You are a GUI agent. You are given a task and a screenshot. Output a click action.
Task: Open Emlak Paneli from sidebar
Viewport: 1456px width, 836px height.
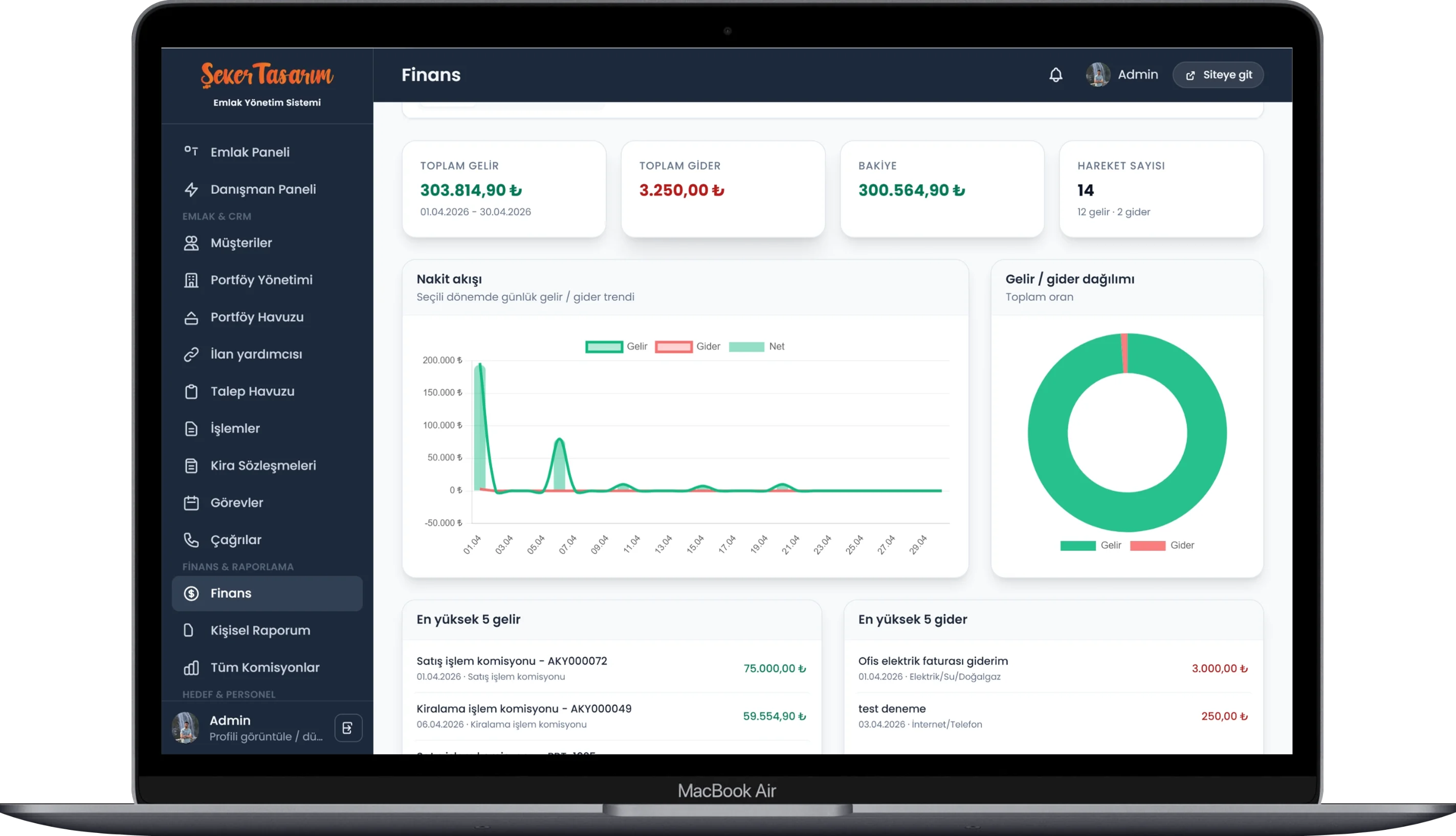pyautogui.click(x=267, y=152)
